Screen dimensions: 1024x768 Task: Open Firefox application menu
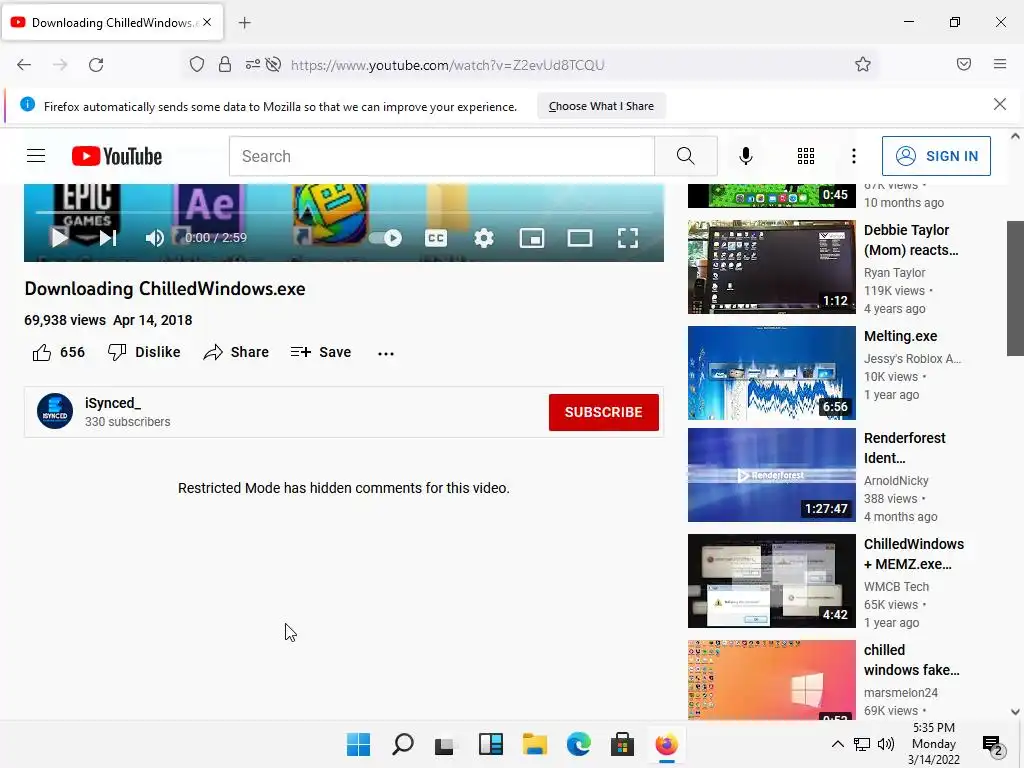coord(1000,64)
